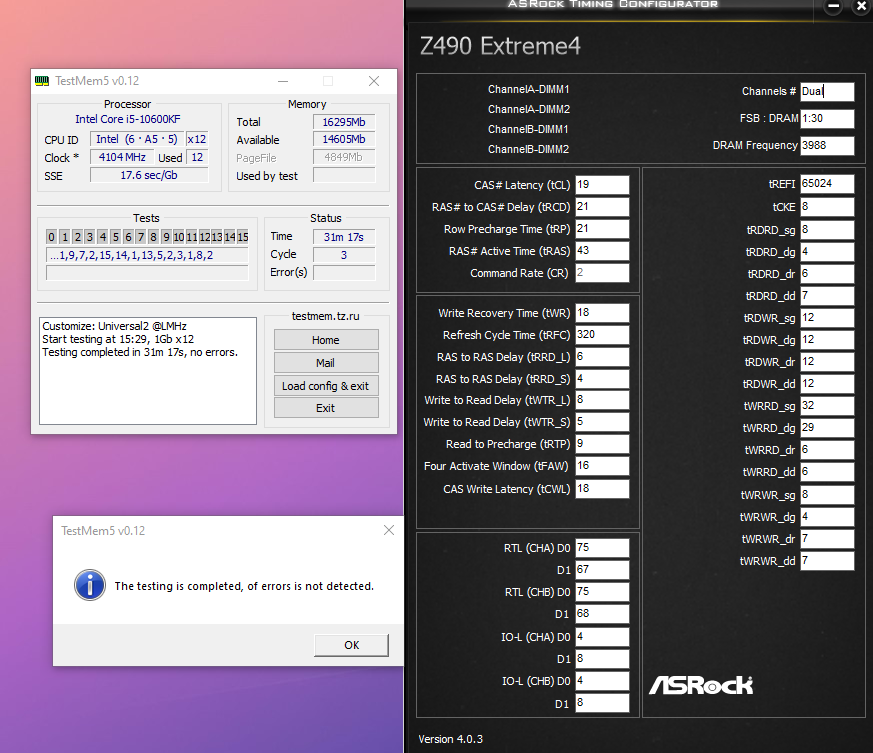The height and width of the screenshot is (753, 873).
Task: Click the tRDWR_sg field
Action: point(827,317)
